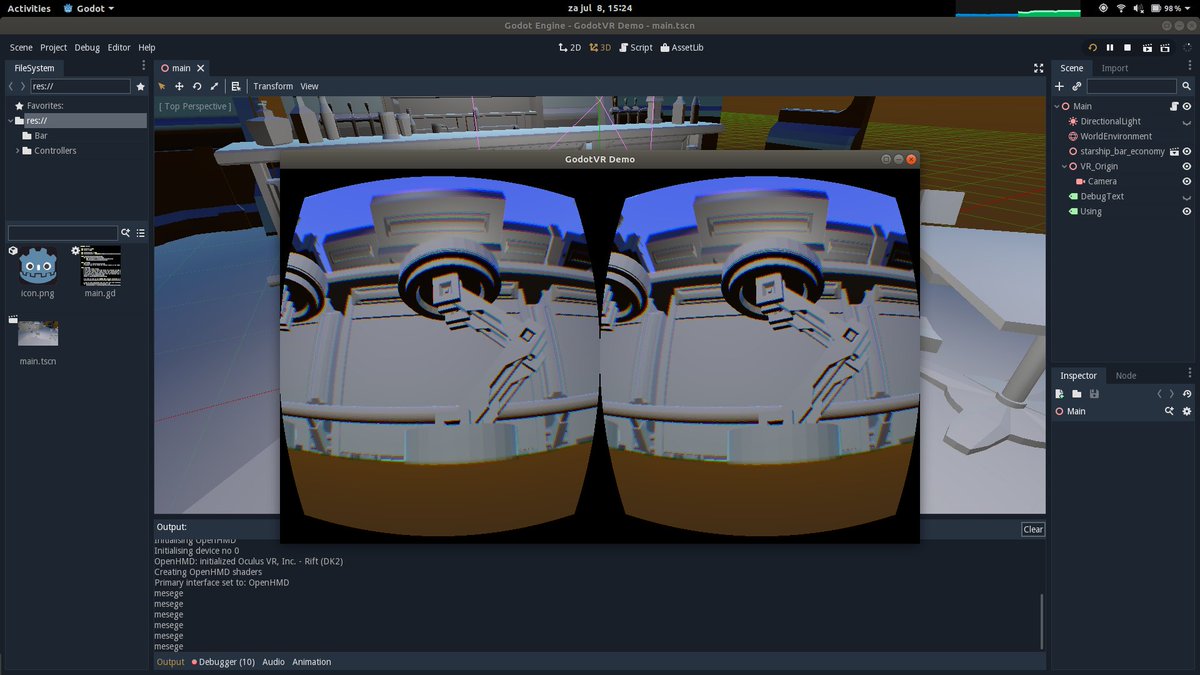Toggle the distraction-free expand icon
The height and width of the screenshot is (675, 1200).
pyautogui.click(x=1038, y=68)
